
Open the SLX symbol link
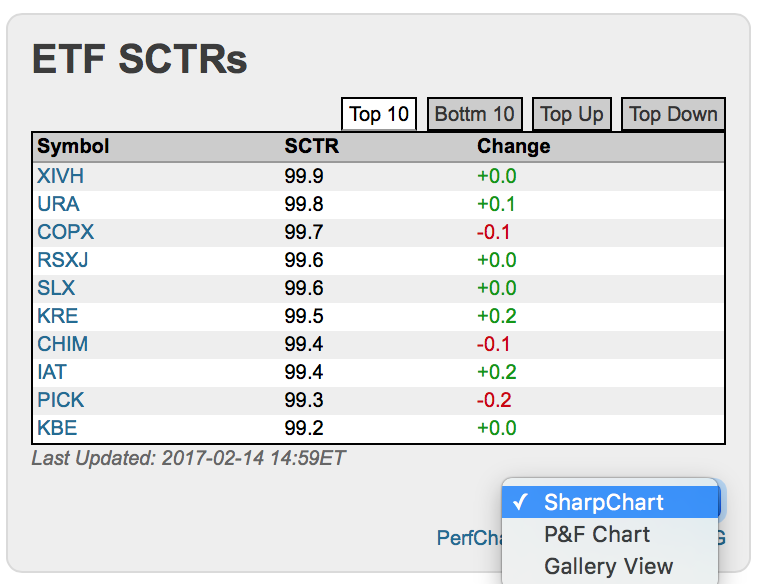pos(56,288)
